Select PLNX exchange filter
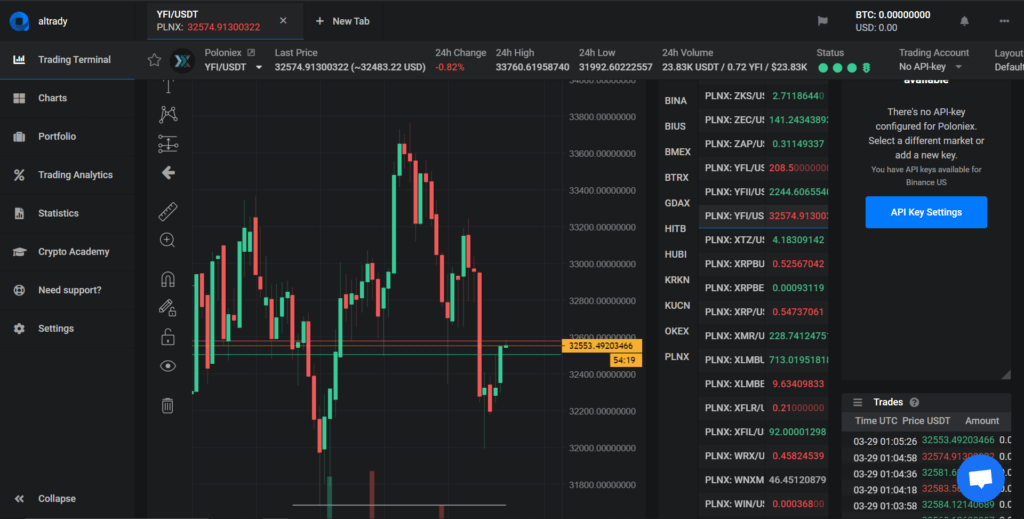1024x519 pixels. coord(677,356)
